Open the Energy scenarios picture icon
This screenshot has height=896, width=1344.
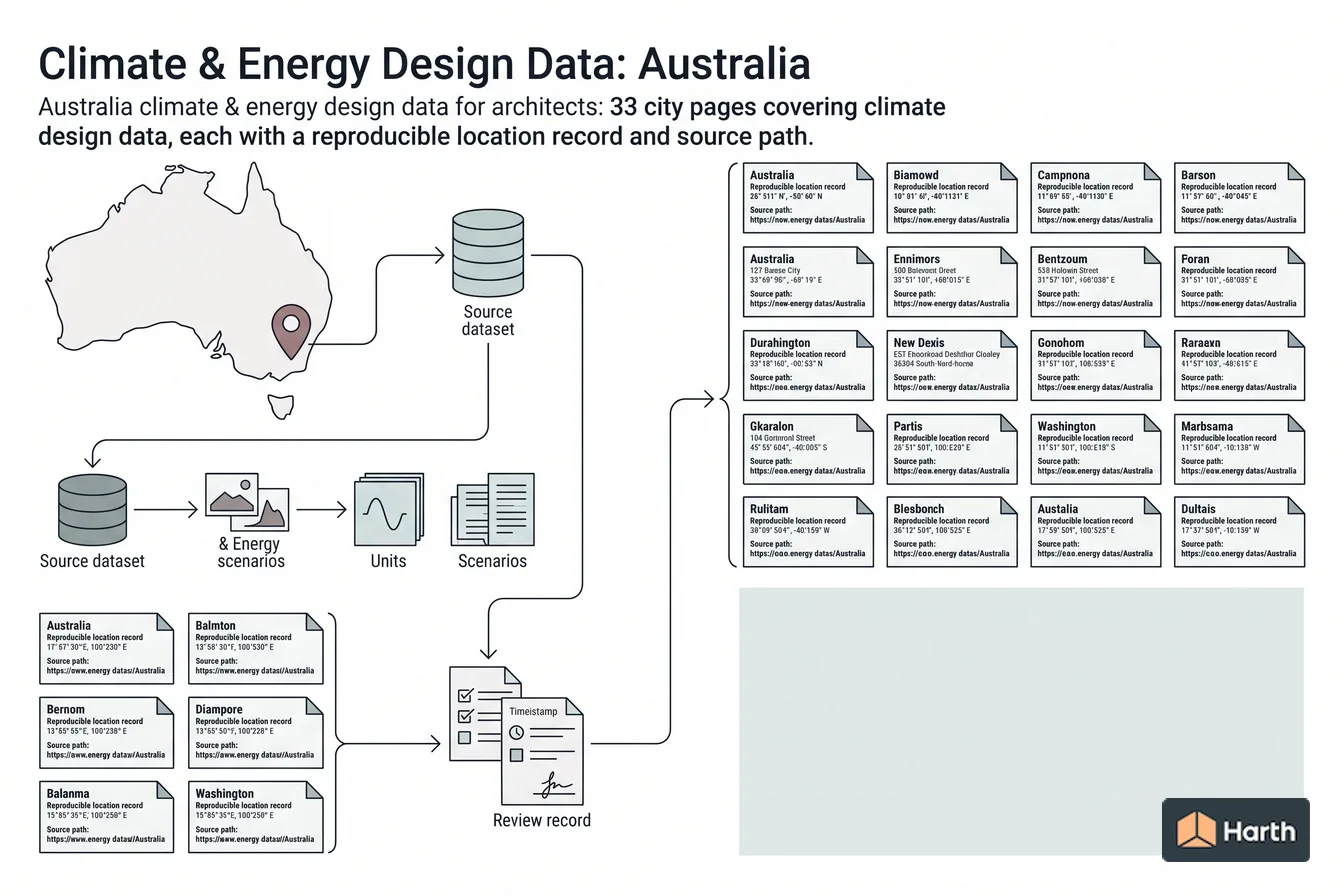[x=246, y=501]
